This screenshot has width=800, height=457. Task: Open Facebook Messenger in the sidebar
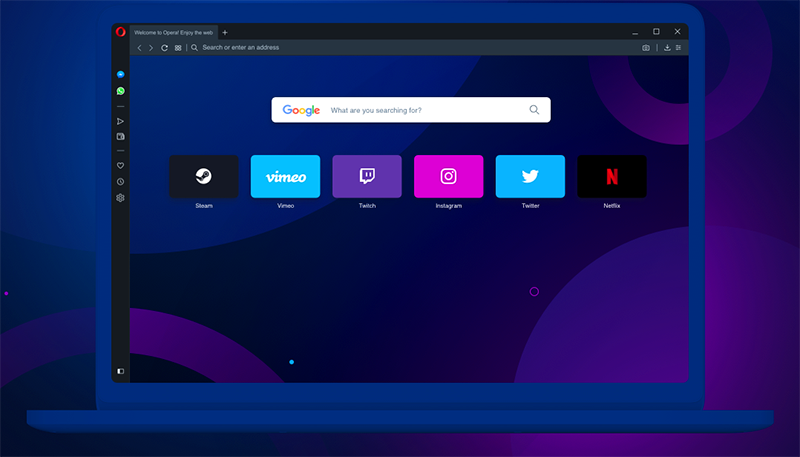[120, 74]
